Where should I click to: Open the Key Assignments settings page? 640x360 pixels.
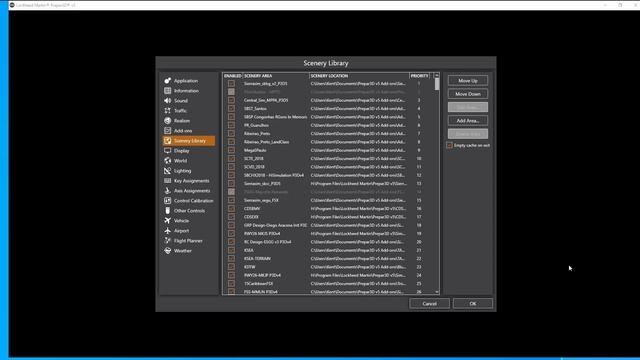pos(189,181)
